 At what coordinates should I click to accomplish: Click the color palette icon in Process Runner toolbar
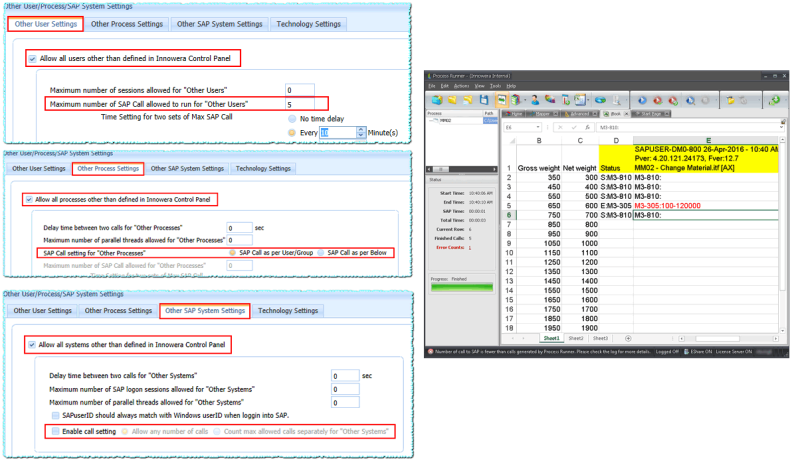pos(550,100)
